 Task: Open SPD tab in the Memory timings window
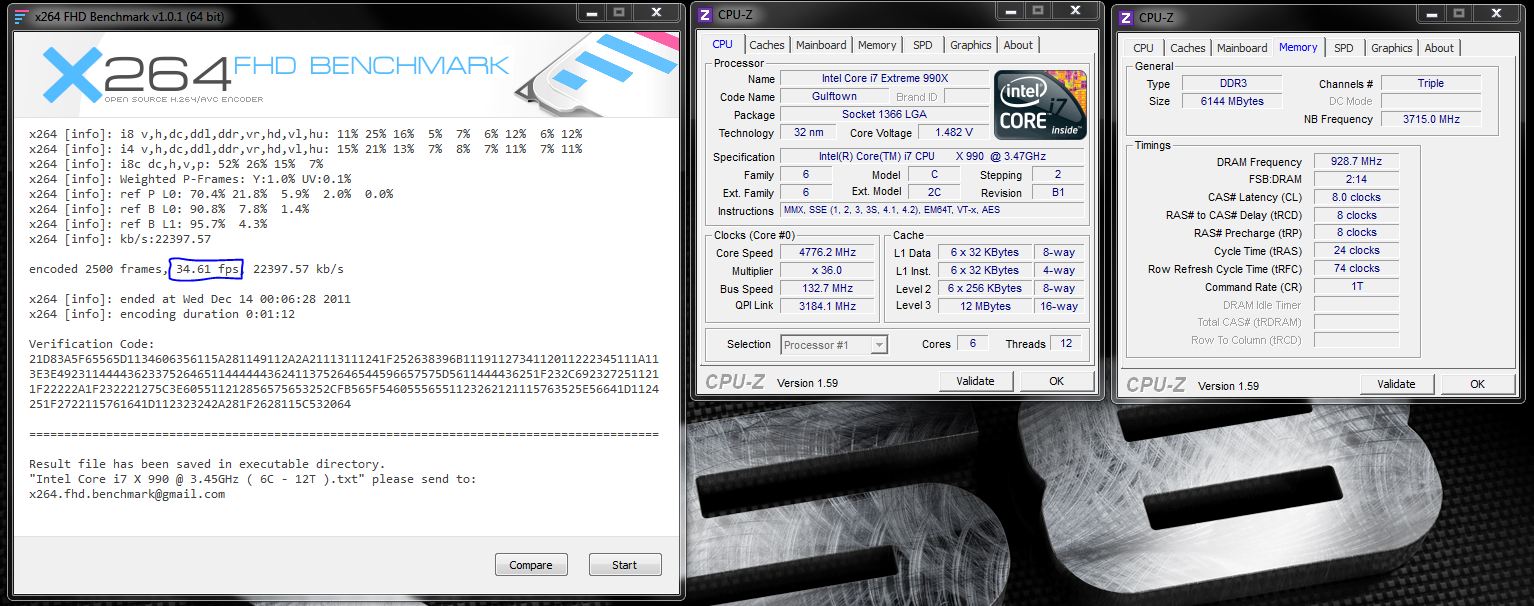coord(1344,48)
